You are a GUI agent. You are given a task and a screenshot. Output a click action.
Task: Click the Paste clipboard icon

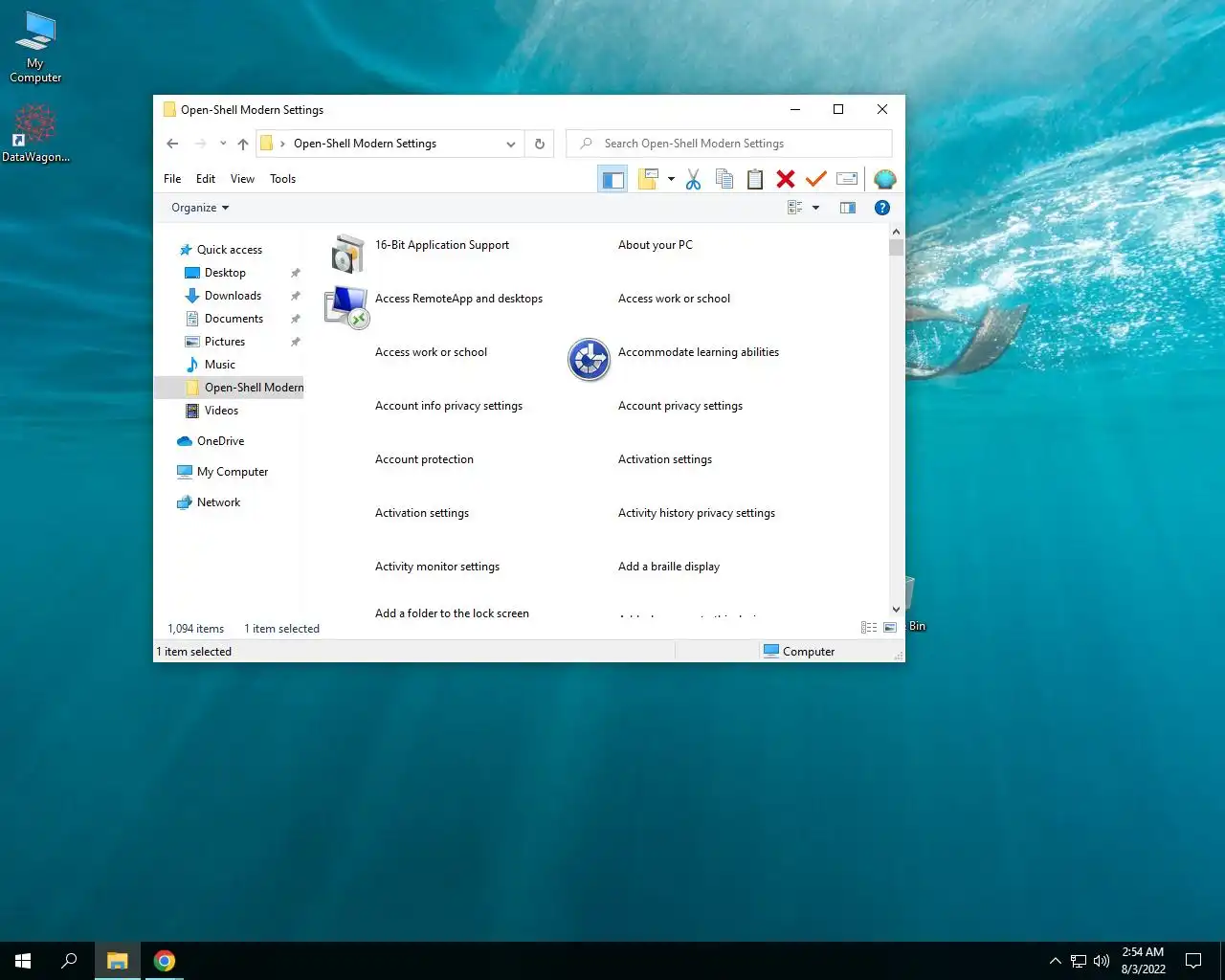(x=755, y=179)
